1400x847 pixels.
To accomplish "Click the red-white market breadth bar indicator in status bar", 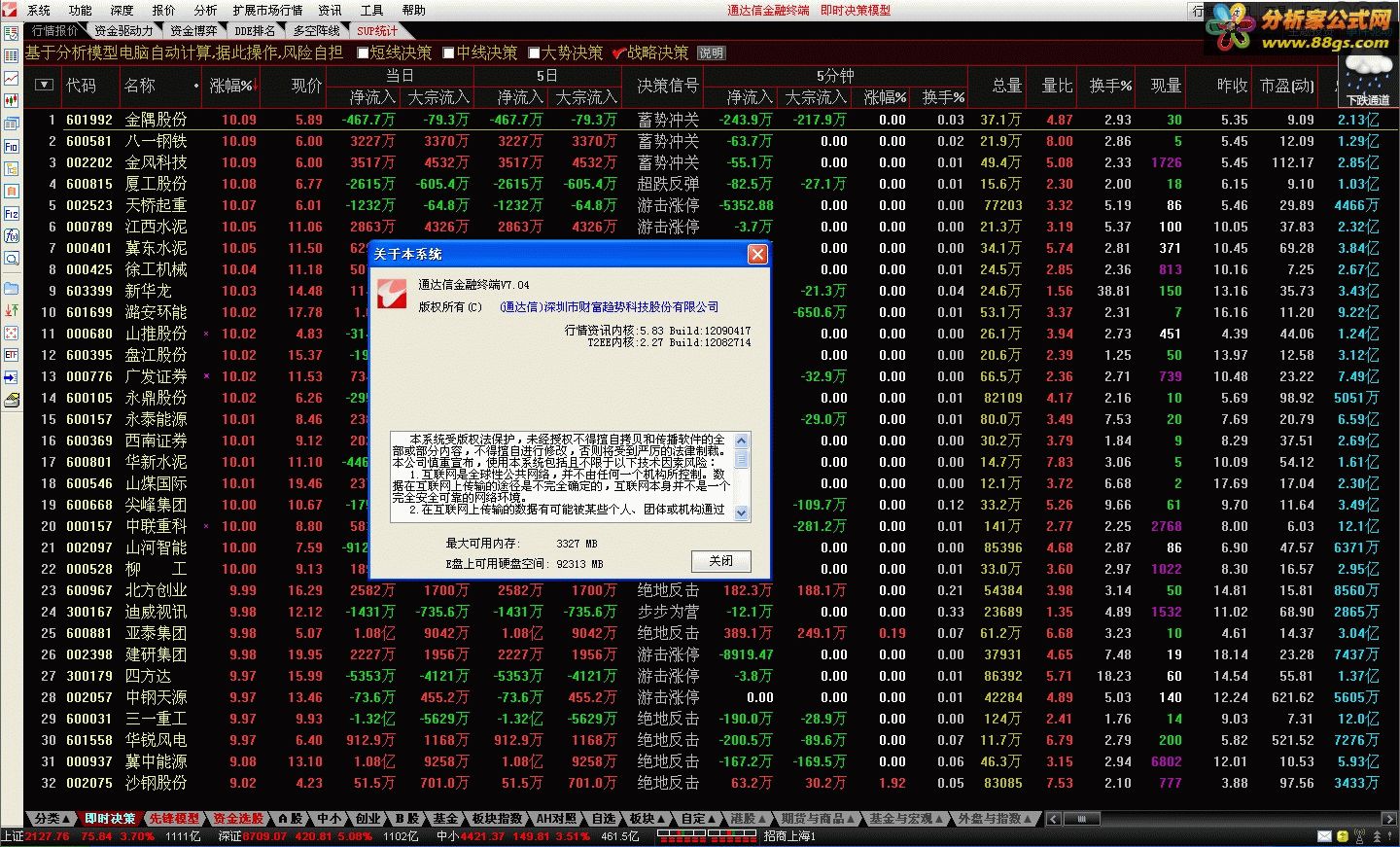I will pos(708,836).
